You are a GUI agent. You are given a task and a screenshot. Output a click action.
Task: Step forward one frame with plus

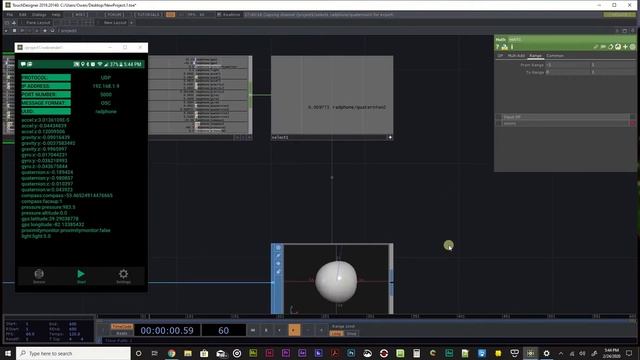click(x=322, y=330)
